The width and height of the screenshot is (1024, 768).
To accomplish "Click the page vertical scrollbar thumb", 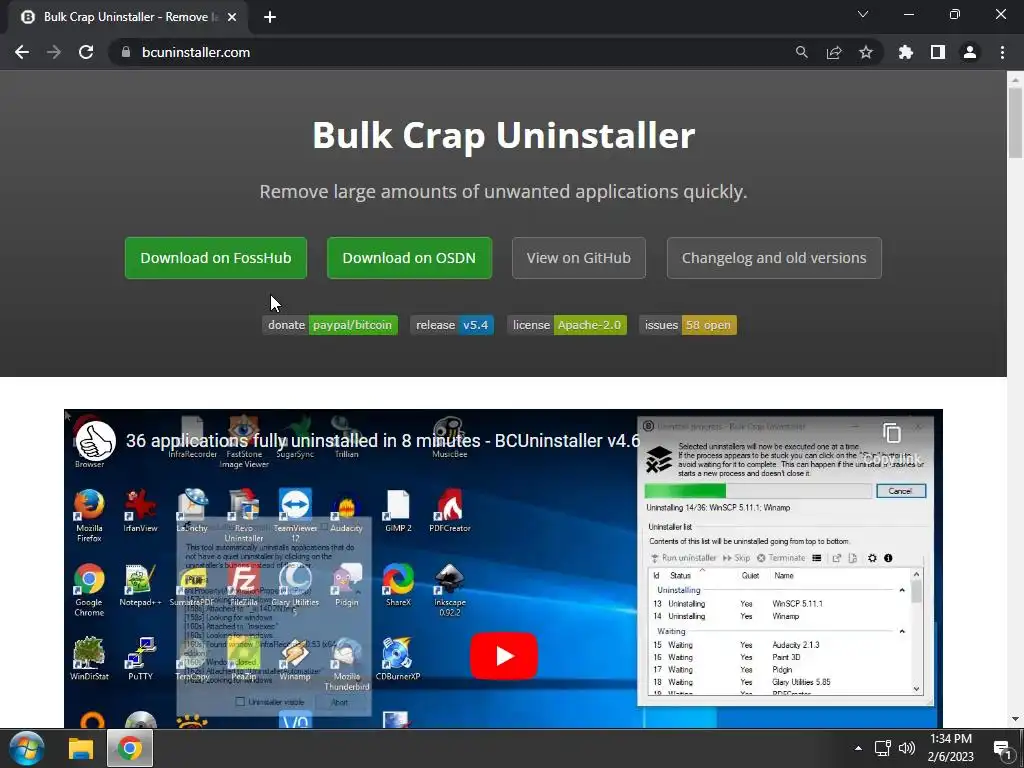I will point(1015,123).
